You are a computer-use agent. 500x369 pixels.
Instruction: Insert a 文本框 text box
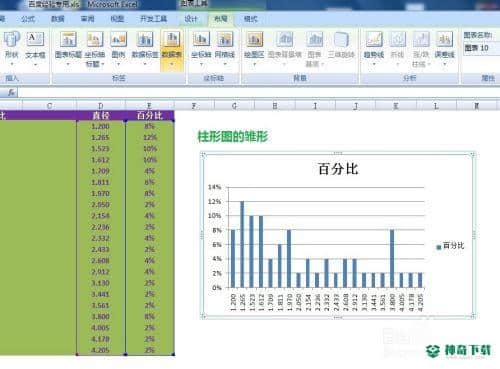[35, 48]
